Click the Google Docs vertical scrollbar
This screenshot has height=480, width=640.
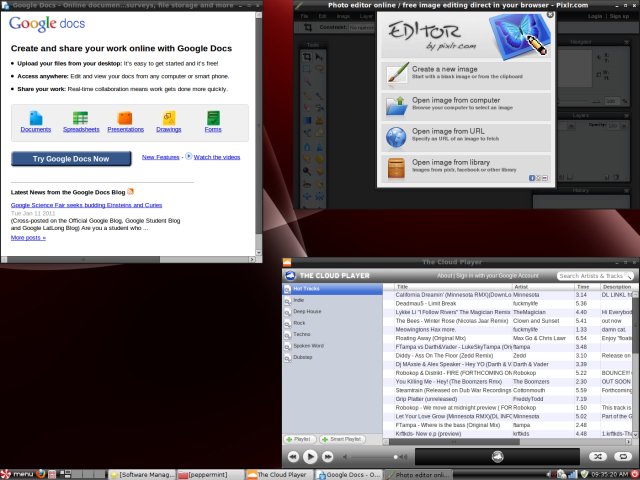click(258, 134)
